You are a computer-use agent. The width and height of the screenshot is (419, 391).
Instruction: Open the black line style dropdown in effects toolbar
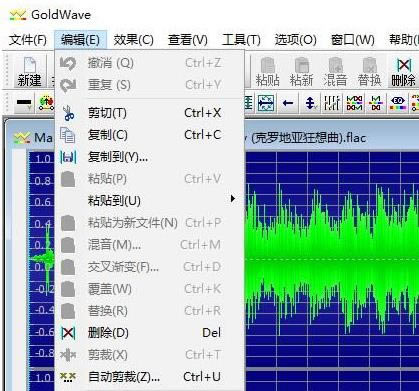pos(24,103)
